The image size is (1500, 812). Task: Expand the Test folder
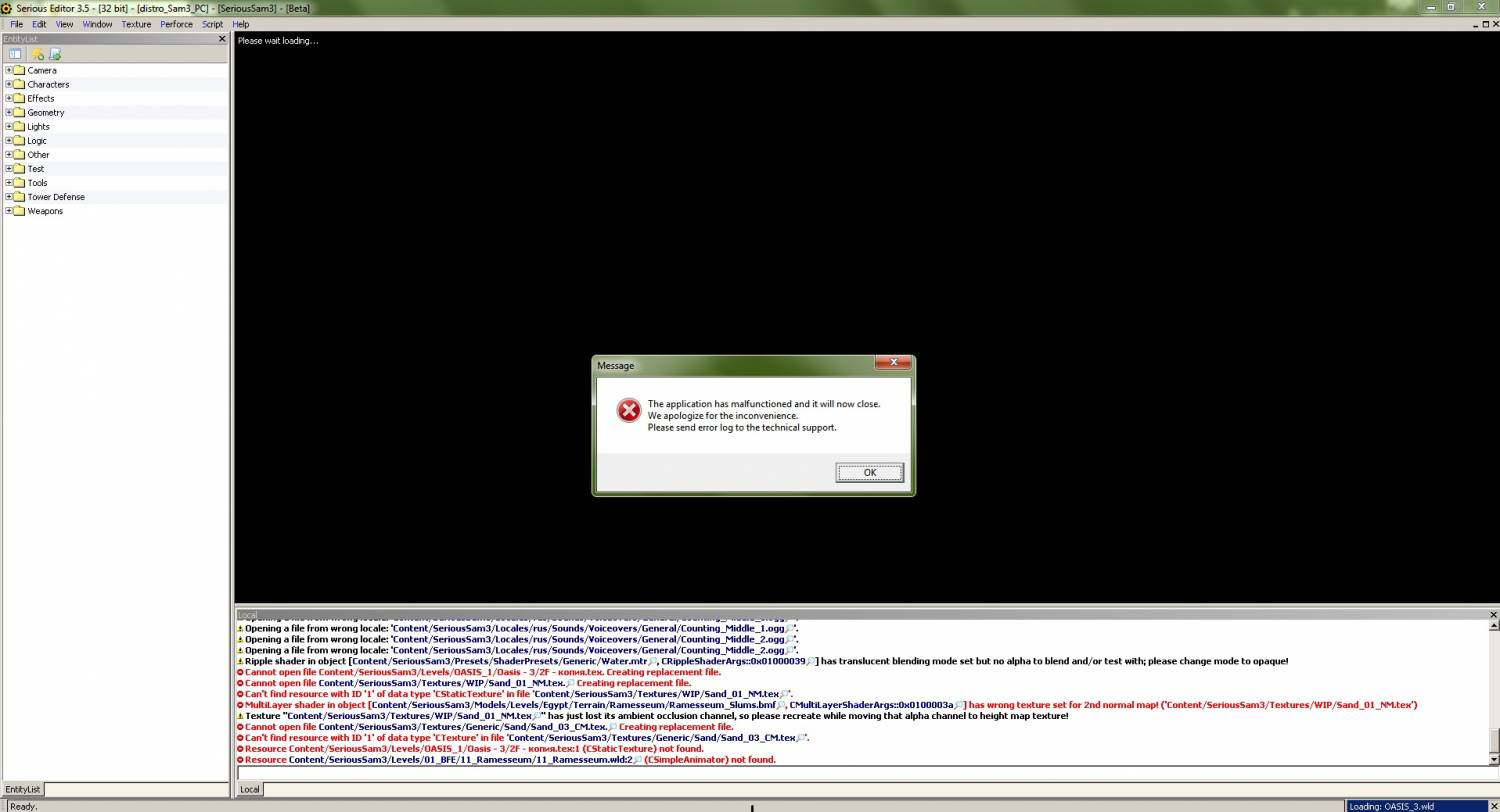click(x=9, y=168)
